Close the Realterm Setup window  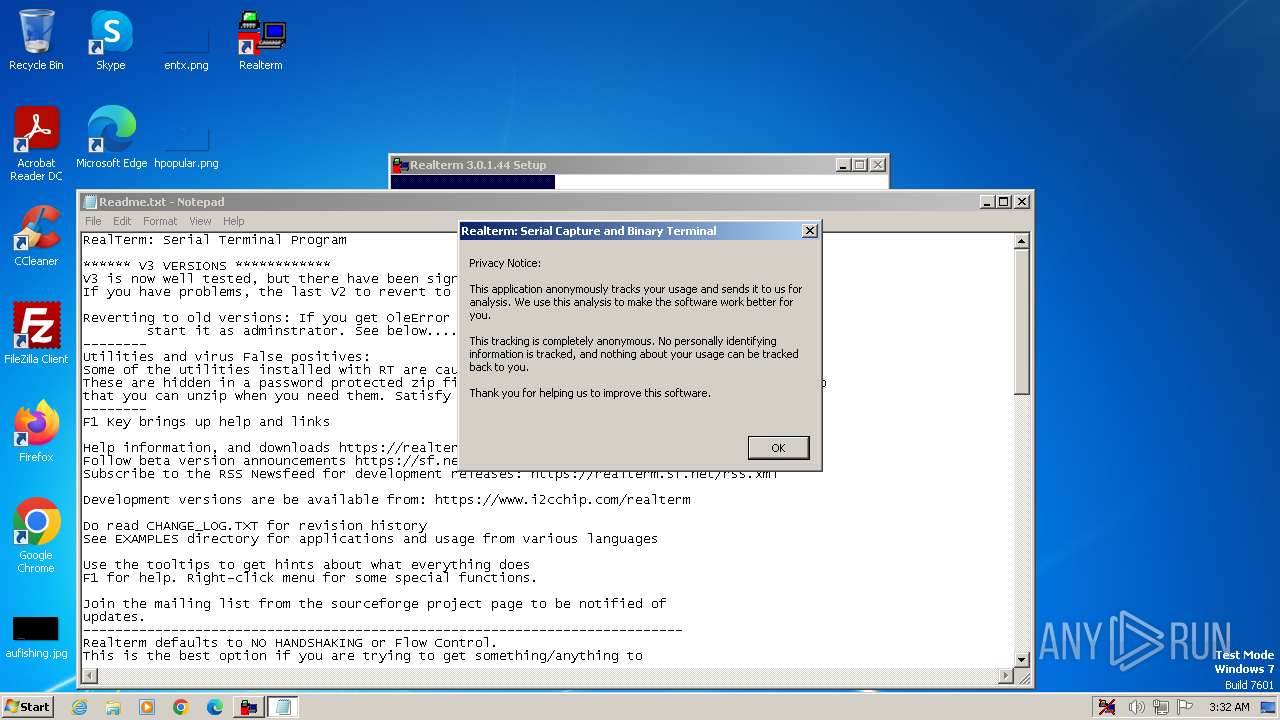[x=877, y=165]
